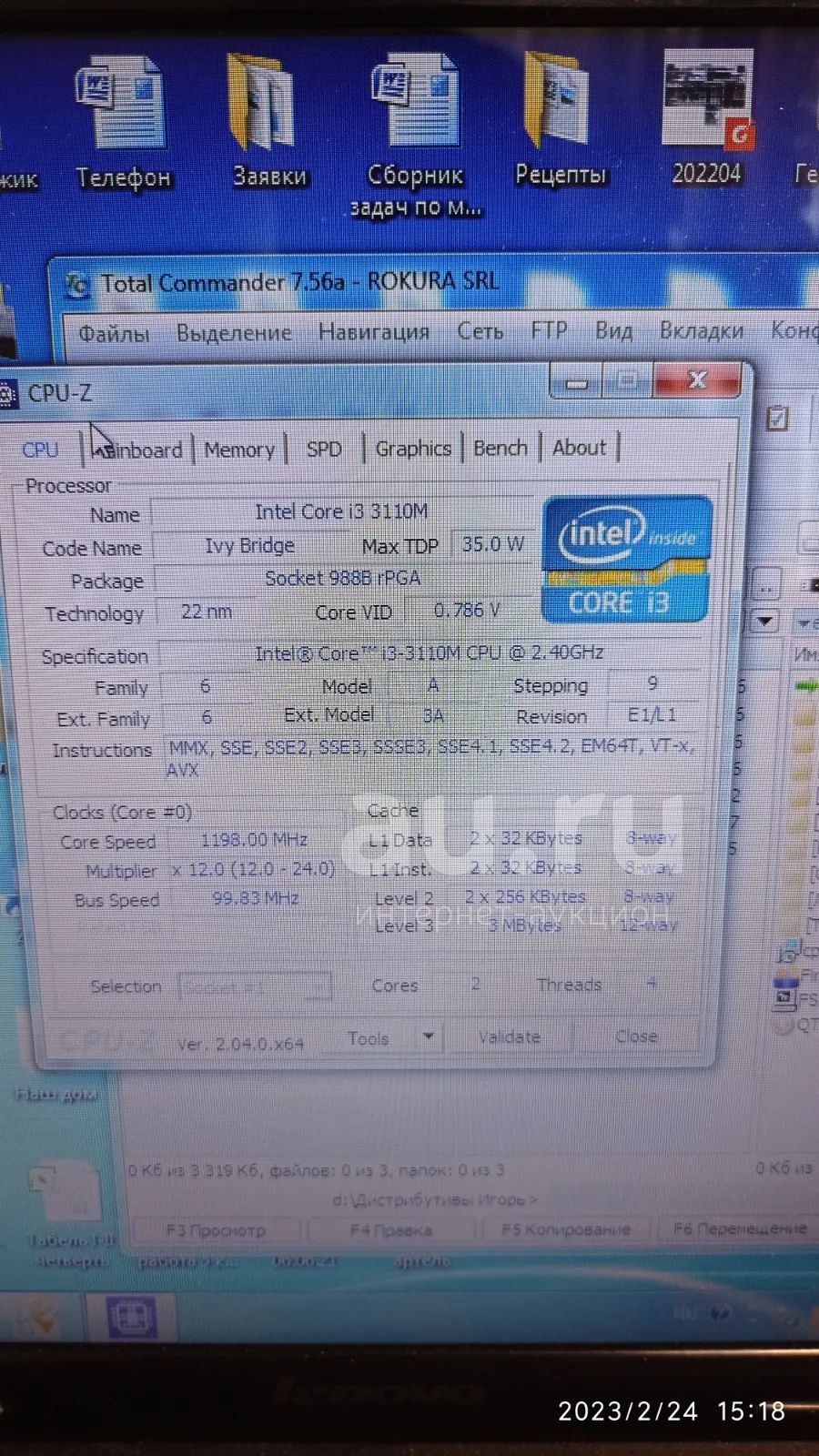Click the technology value '22 nm'
Viewport: 819px width, 1456px height.
point(207,612)
